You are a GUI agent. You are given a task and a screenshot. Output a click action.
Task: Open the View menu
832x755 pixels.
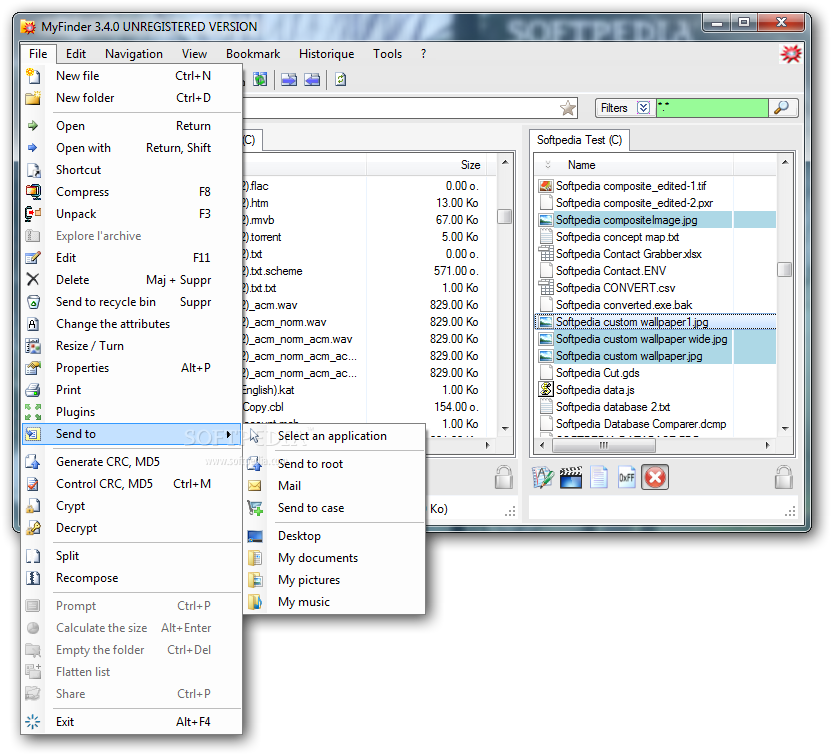[194, 54]
